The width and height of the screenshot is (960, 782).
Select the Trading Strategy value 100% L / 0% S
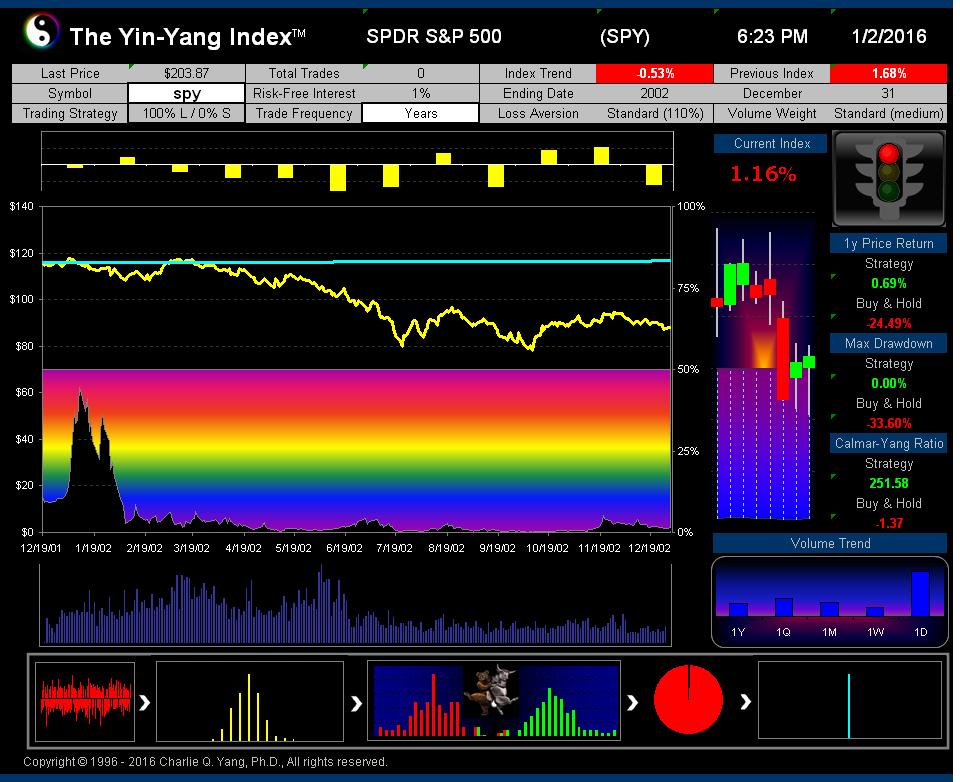186,113
